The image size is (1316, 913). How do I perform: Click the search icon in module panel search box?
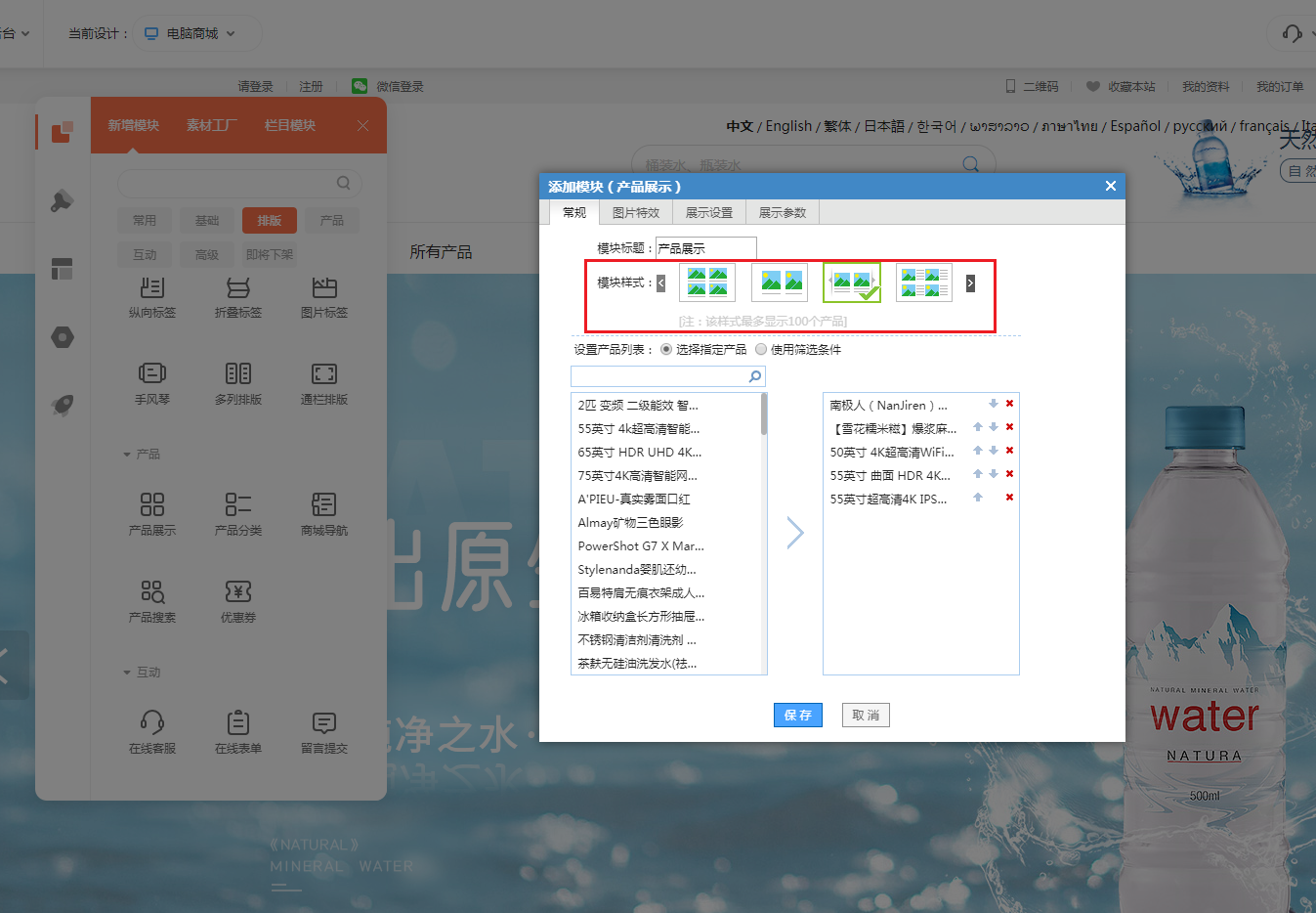344,183
